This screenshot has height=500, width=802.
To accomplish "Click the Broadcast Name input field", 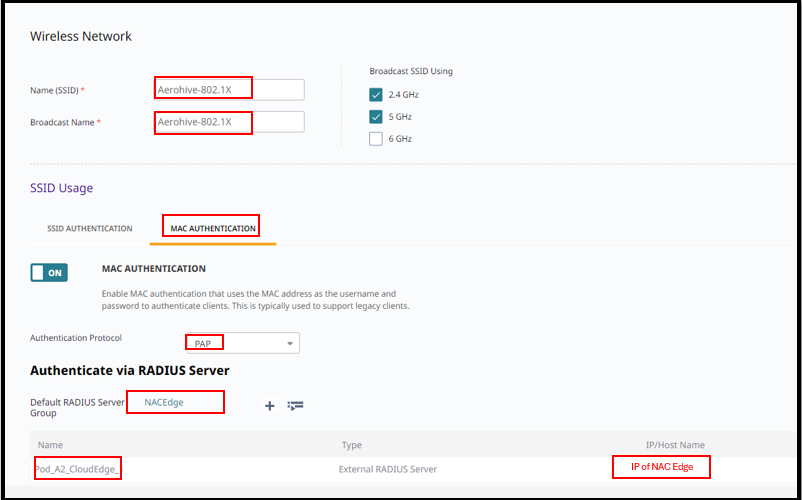I will 229,122.
